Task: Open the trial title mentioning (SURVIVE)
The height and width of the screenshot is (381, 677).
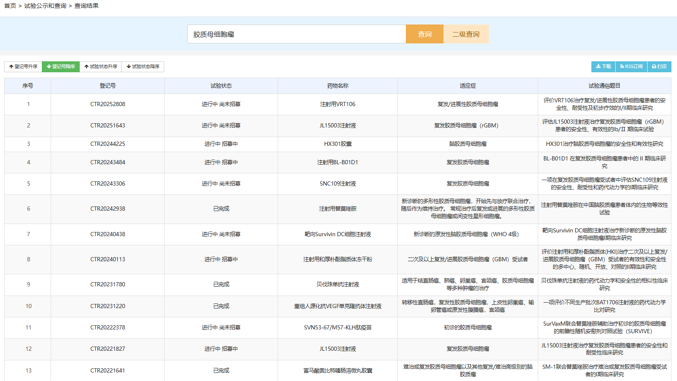Action: [x=604, y=327]
